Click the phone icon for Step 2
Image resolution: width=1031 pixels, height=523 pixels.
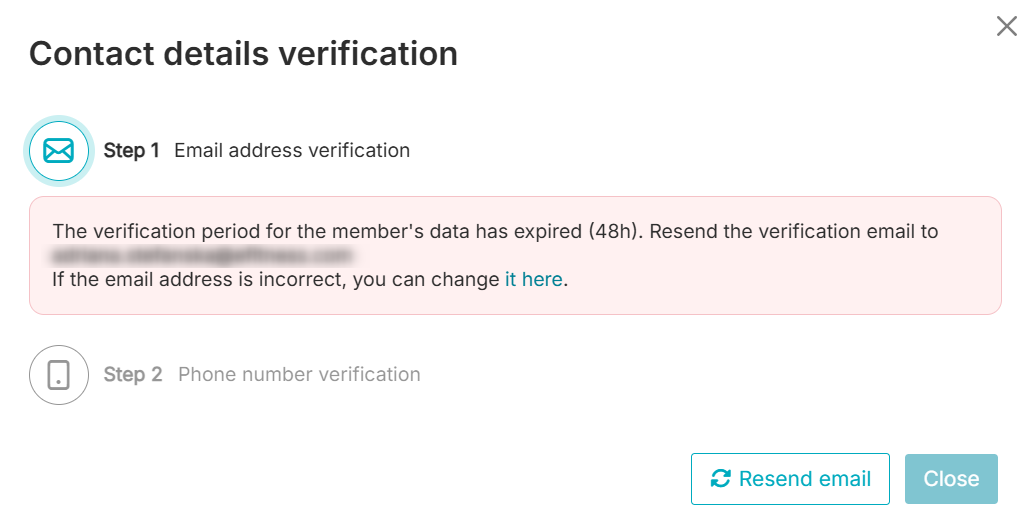(x=59, y=375)
